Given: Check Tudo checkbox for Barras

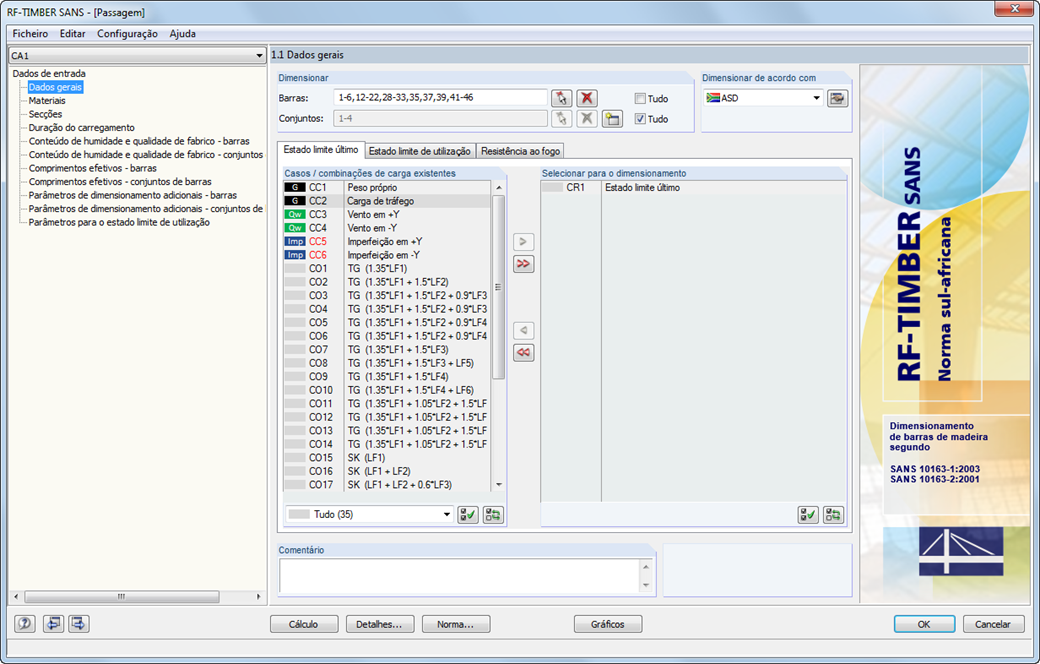Looking at the screenshot, I should click(640, 99).
